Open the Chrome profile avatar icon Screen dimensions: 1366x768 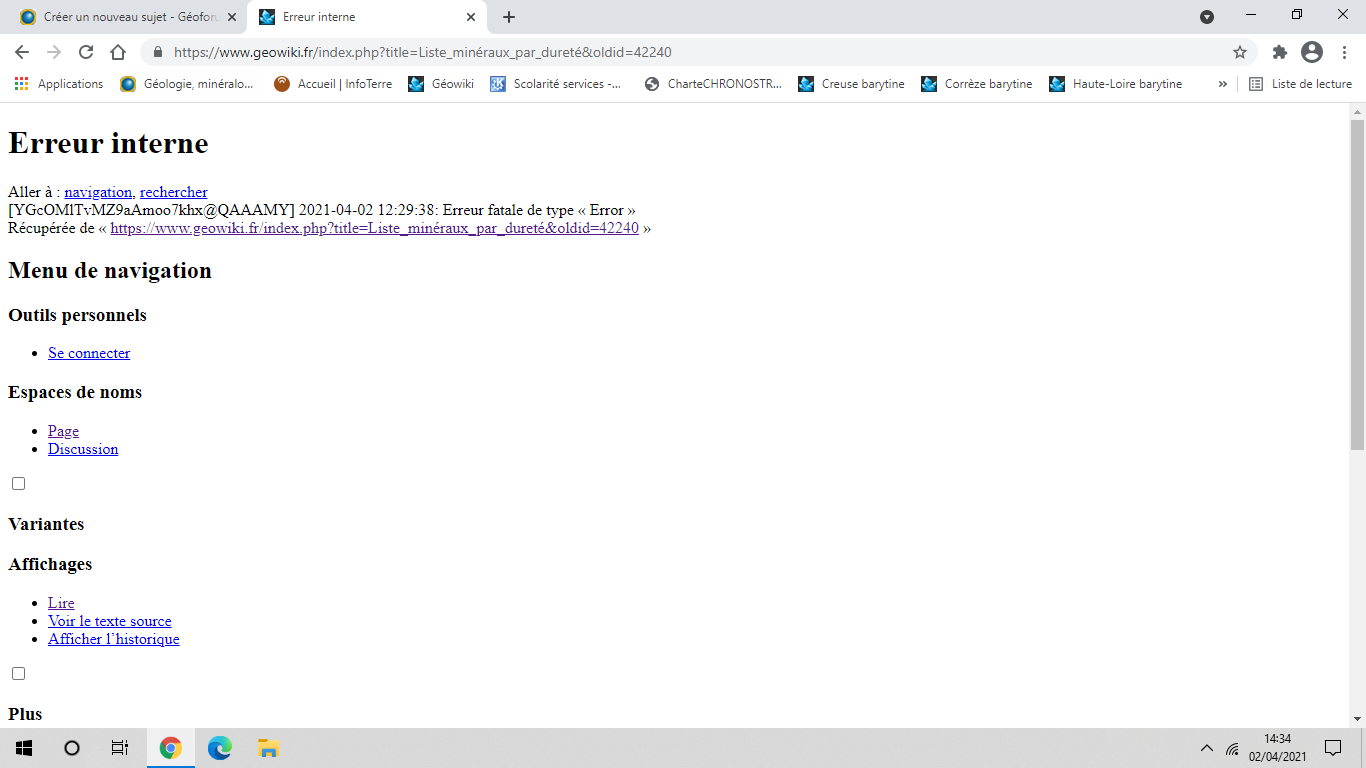tap(1311, 52)
